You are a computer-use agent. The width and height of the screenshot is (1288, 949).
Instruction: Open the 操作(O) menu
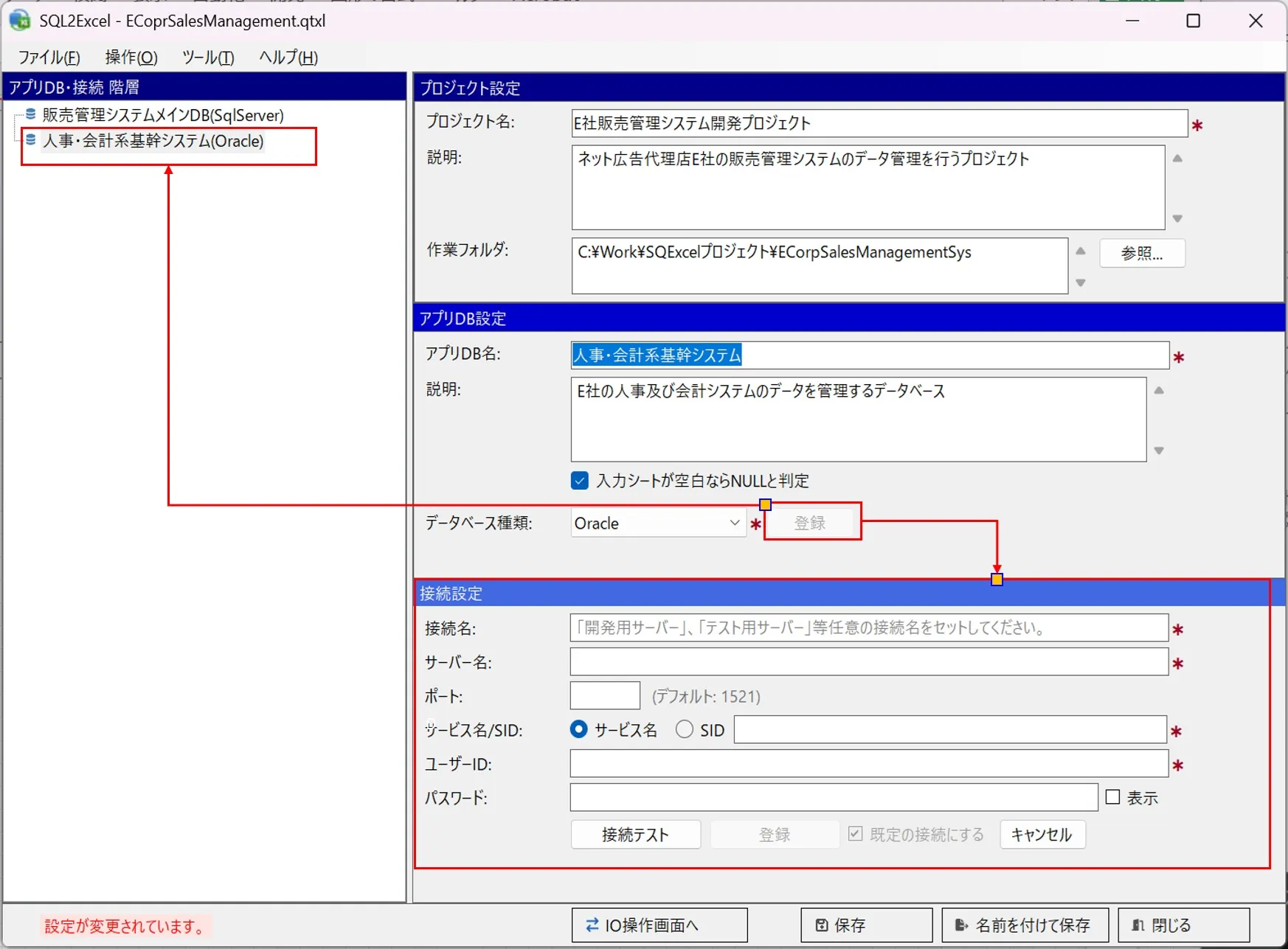[x=131, y=58]
